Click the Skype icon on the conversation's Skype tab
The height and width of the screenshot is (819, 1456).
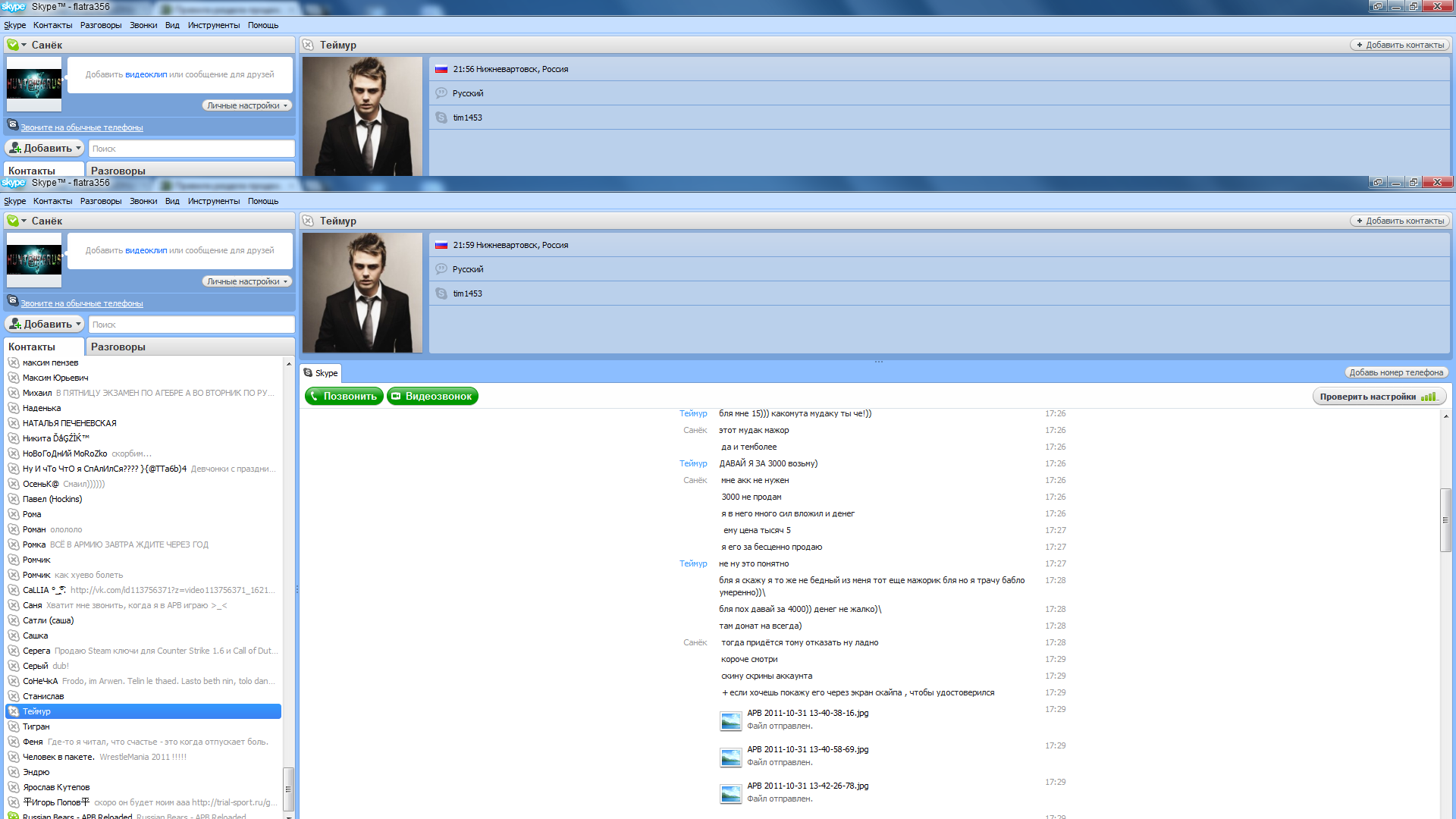308,373
